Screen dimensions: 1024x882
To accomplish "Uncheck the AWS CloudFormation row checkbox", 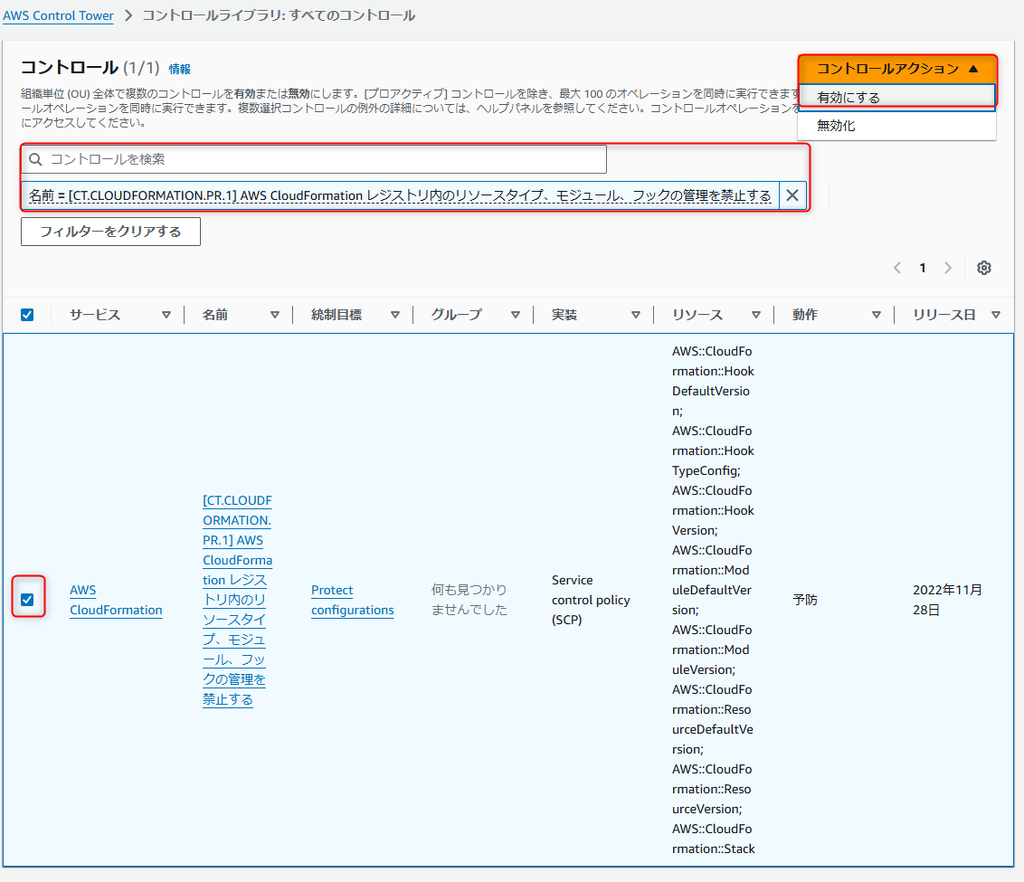I will coord(27,599).
